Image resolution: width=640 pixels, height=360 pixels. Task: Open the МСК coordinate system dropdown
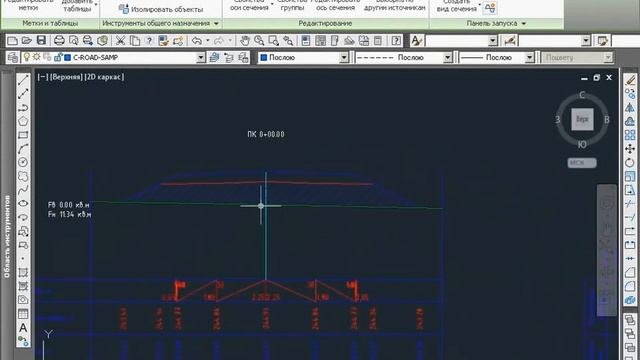pyautogui.click(x=582, y=162)
